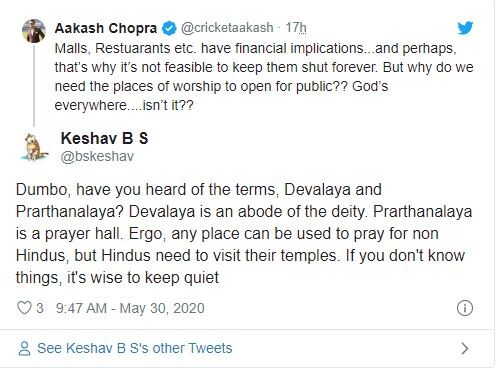Click the thread line connecting the tweets

tap(34, 86)
